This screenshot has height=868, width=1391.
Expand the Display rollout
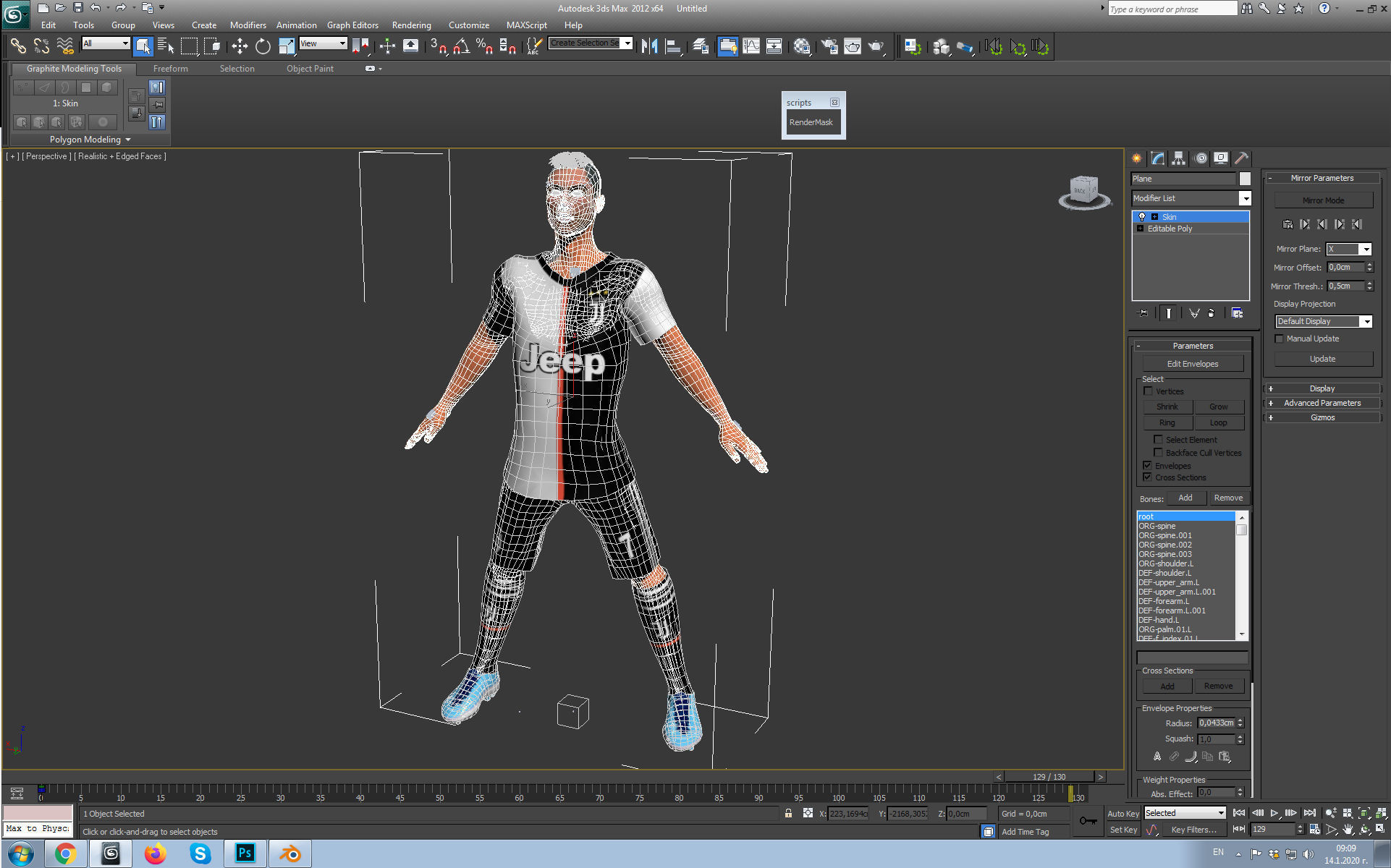click(1322, 388)
